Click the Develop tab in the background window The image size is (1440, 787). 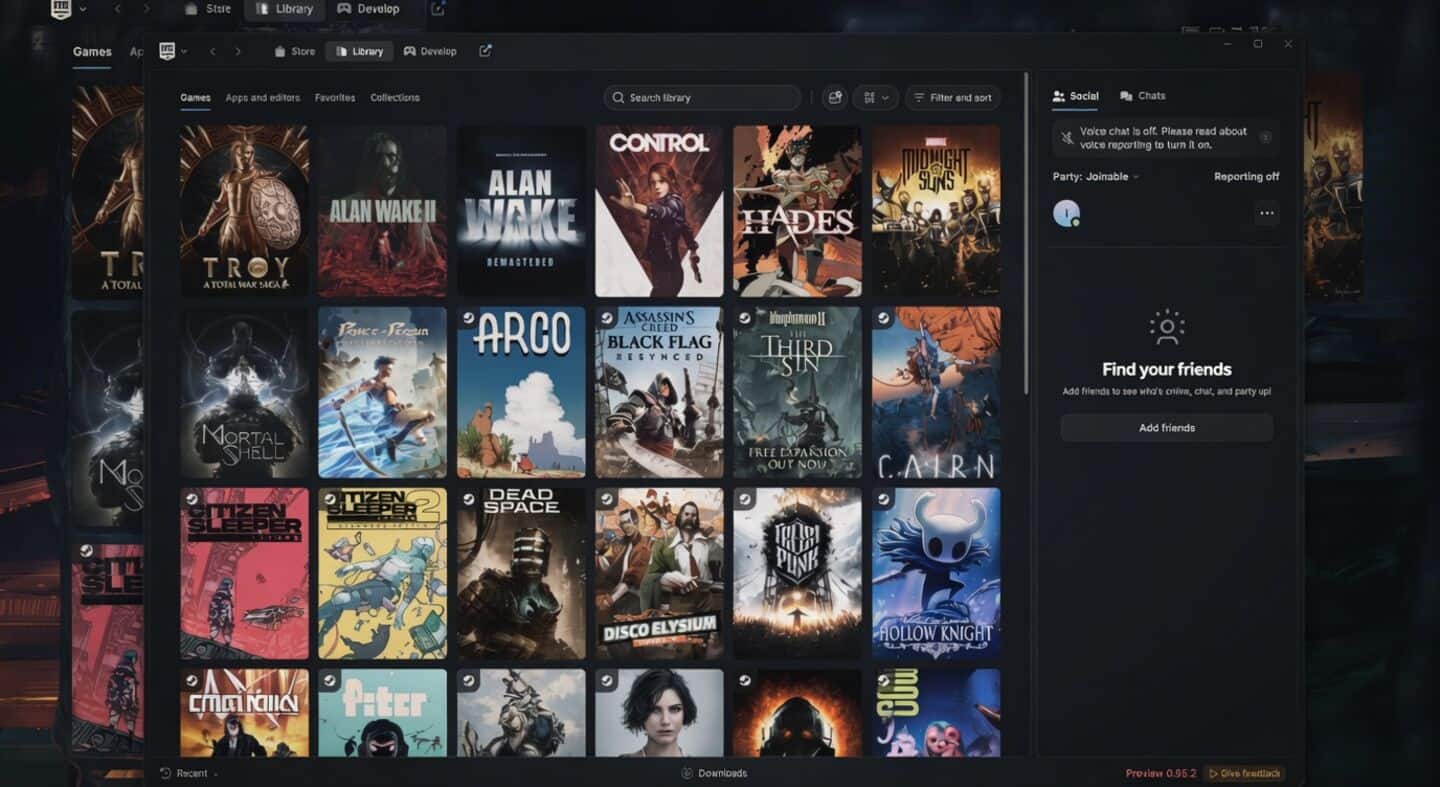pos(368,9)
